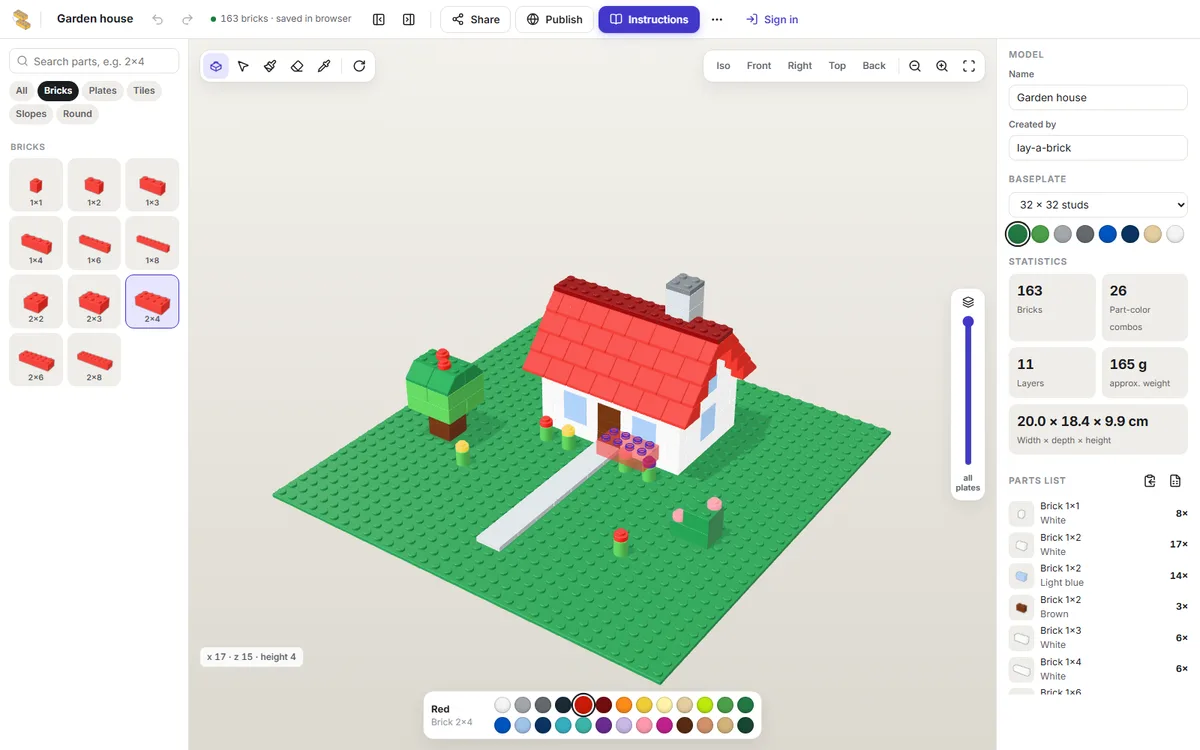Select the Bricks category chip
Image resolution: width=1200 pixels, height=750 pixels.
58,90
